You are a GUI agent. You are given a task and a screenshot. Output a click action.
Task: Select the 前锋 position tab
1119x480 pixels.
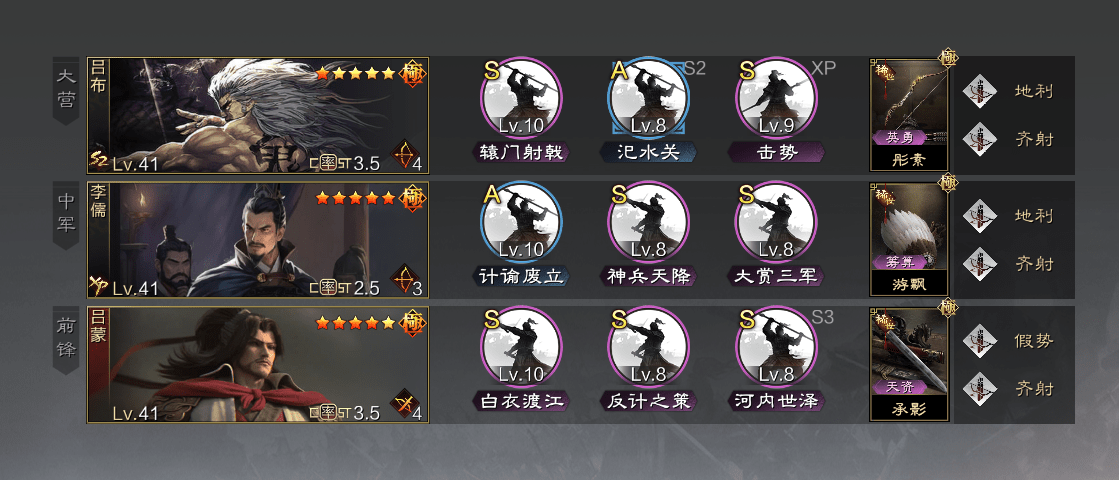66,340
